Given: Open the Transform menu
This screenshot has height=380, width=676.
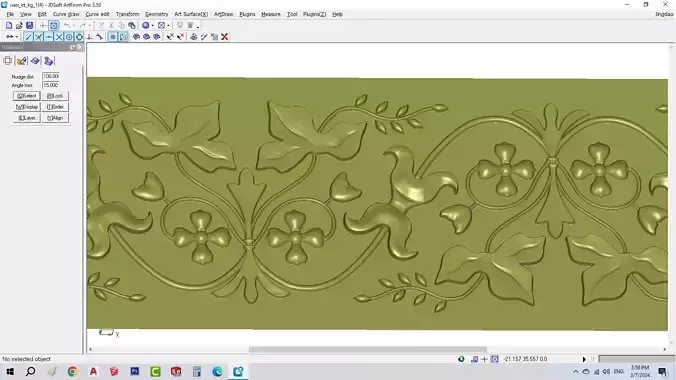Looking at the screenshot, I should coord(127,14).
